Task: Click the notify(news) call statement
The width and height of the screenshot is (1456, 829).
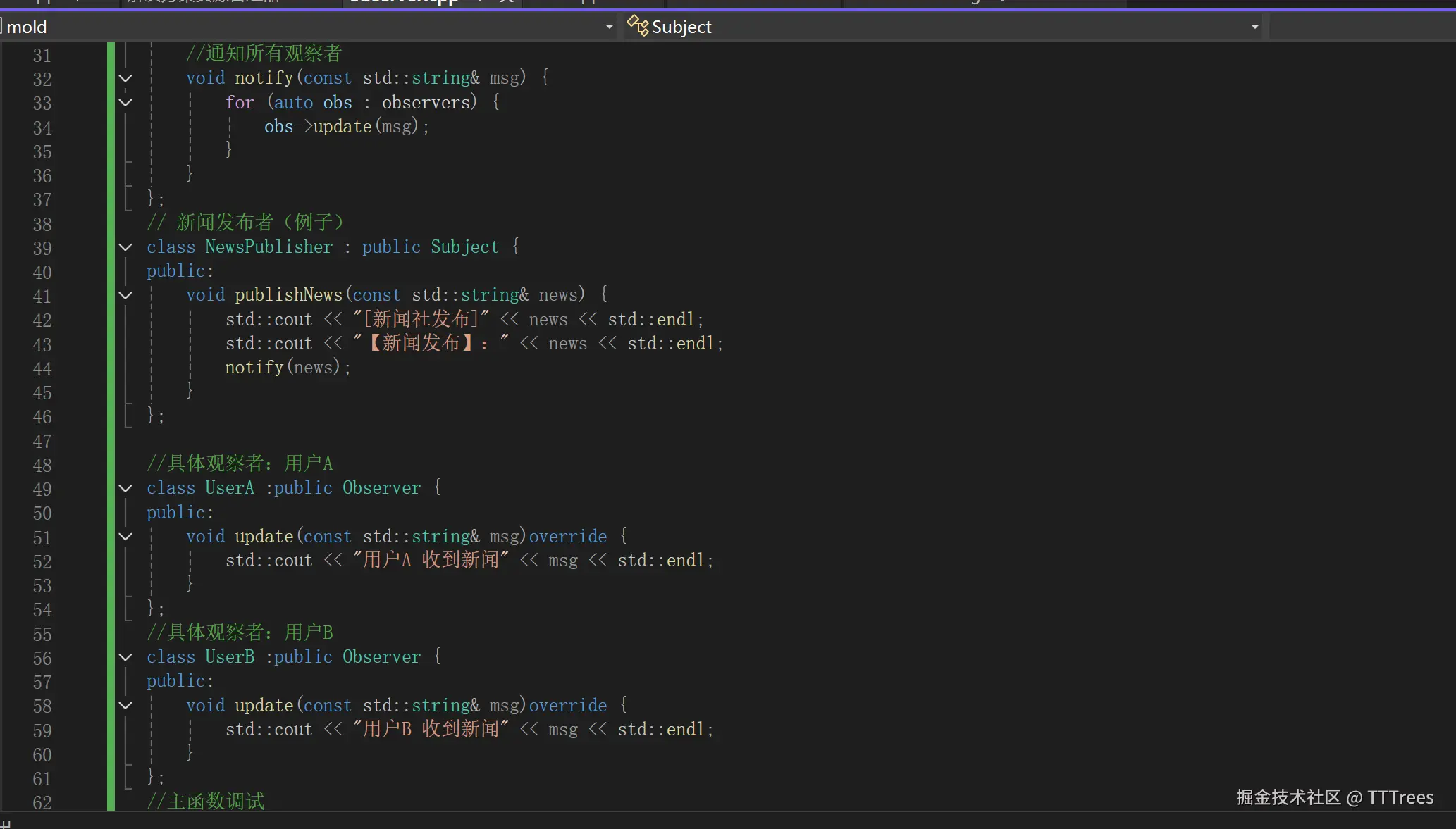Action: 287,368
